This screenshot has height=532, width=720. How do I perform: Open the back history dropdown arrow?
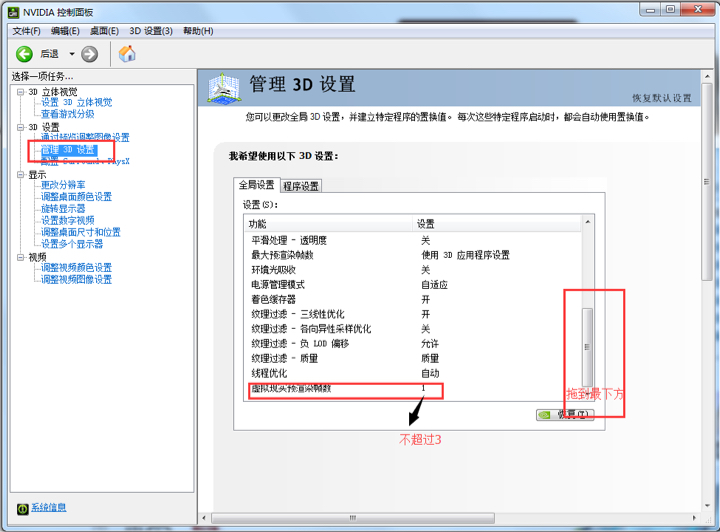click(72, 54)
